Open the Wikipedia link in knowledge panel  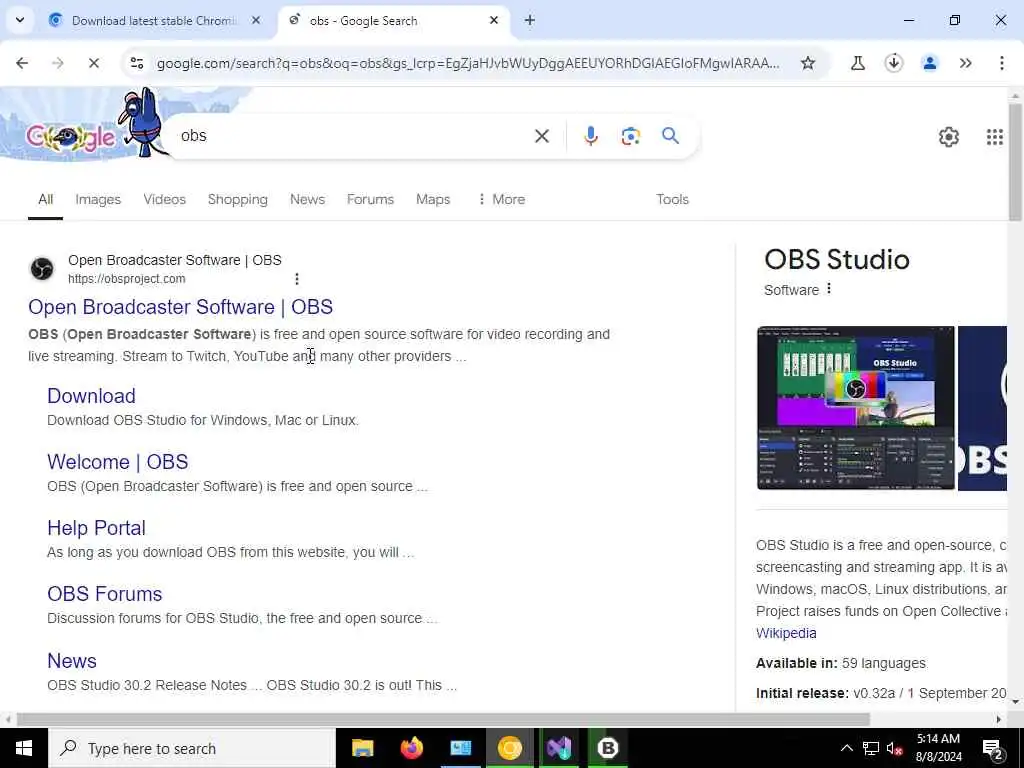click(786, 633)
